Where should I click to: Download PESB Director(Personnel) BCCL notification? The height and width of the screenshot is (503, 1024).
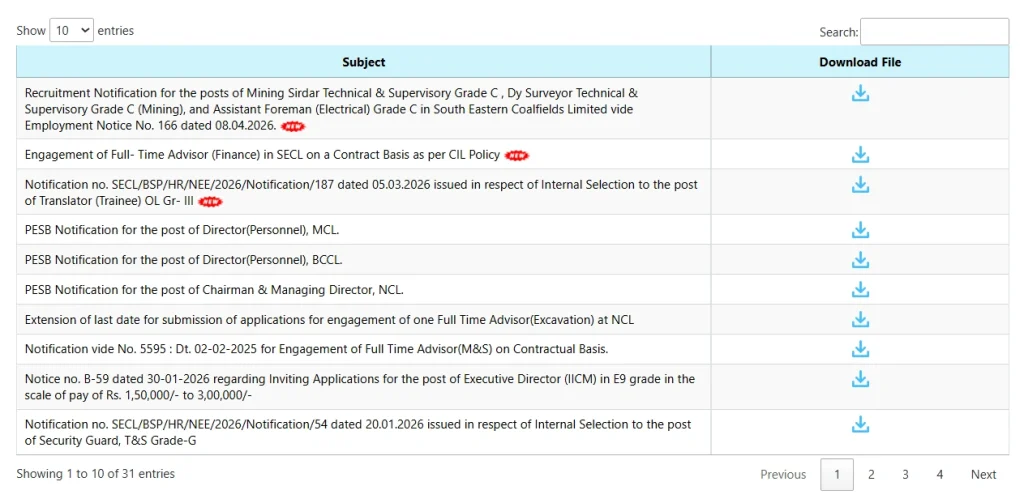pos(860,260)
